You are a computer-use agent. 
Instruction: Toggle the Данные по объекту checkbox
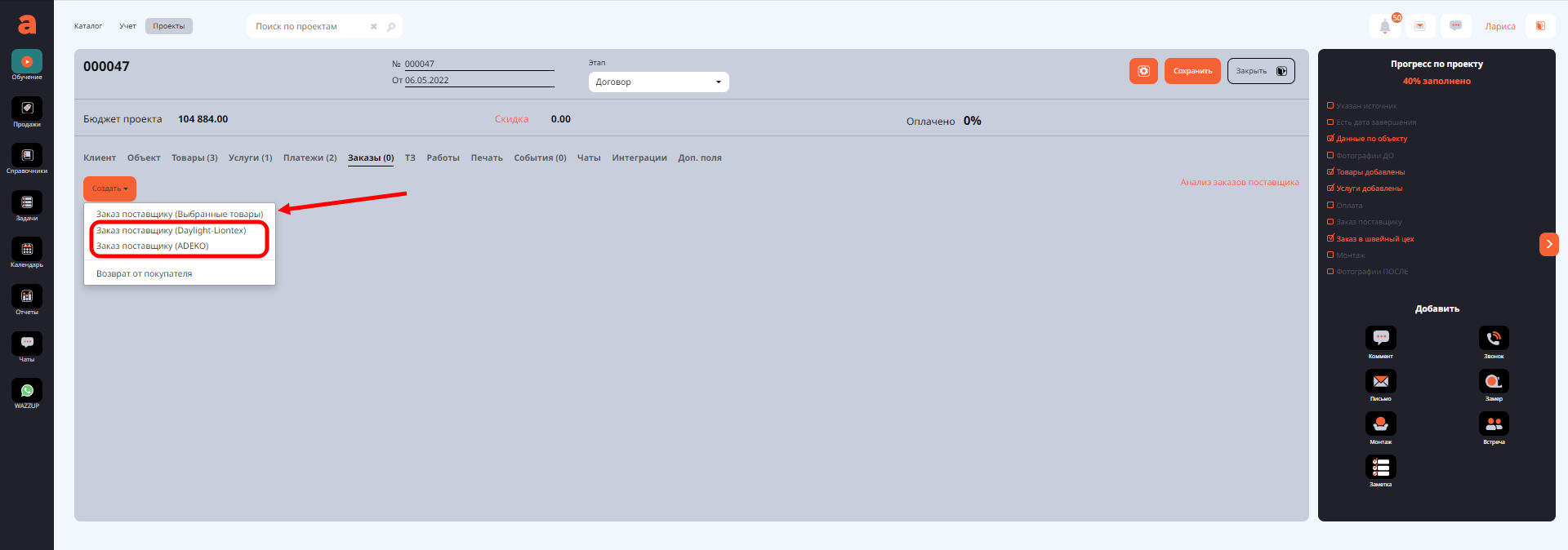[x=1330, y=139]
